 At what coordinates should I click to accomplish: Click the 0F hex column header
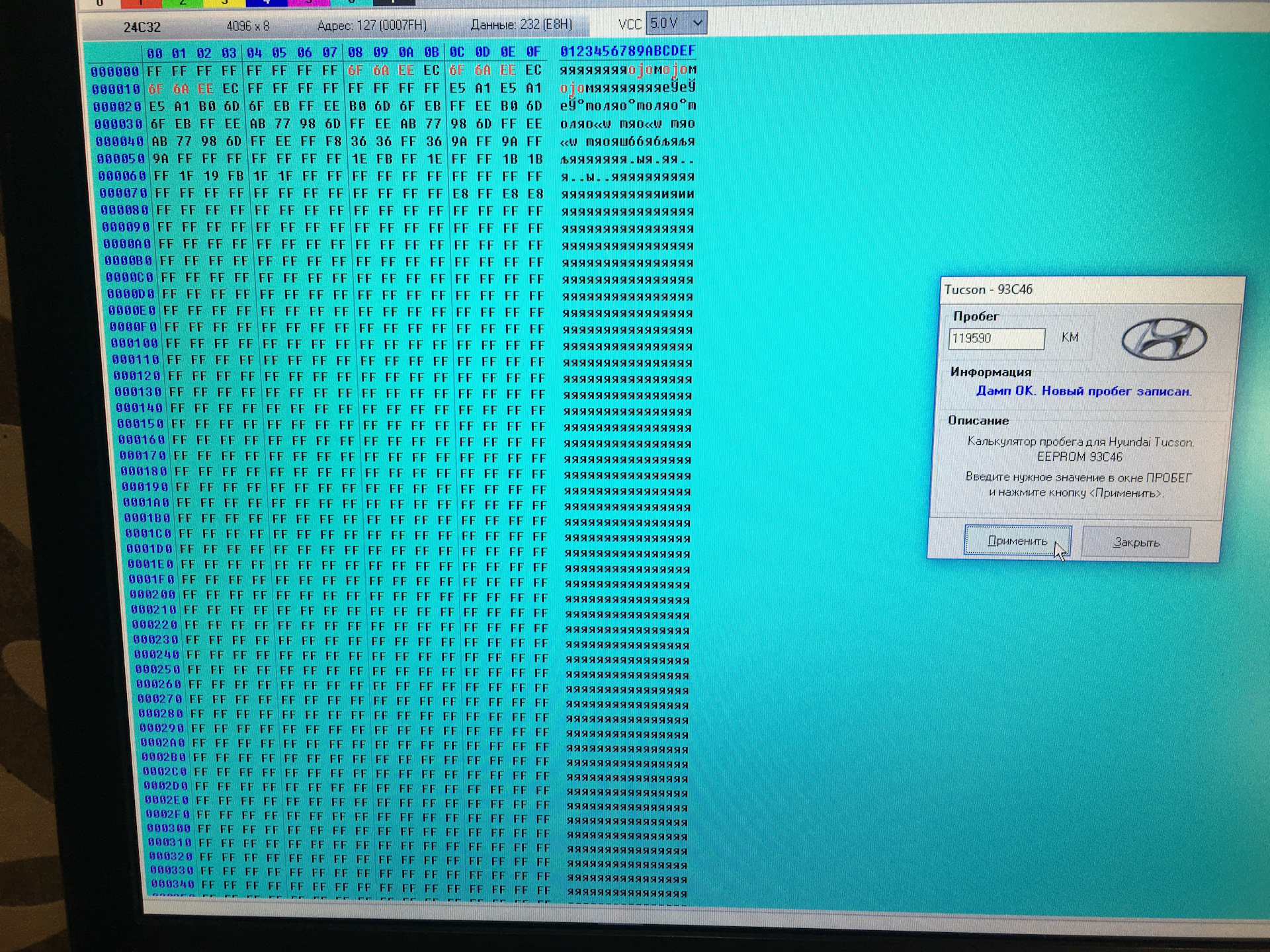click(x=533, y=52)
